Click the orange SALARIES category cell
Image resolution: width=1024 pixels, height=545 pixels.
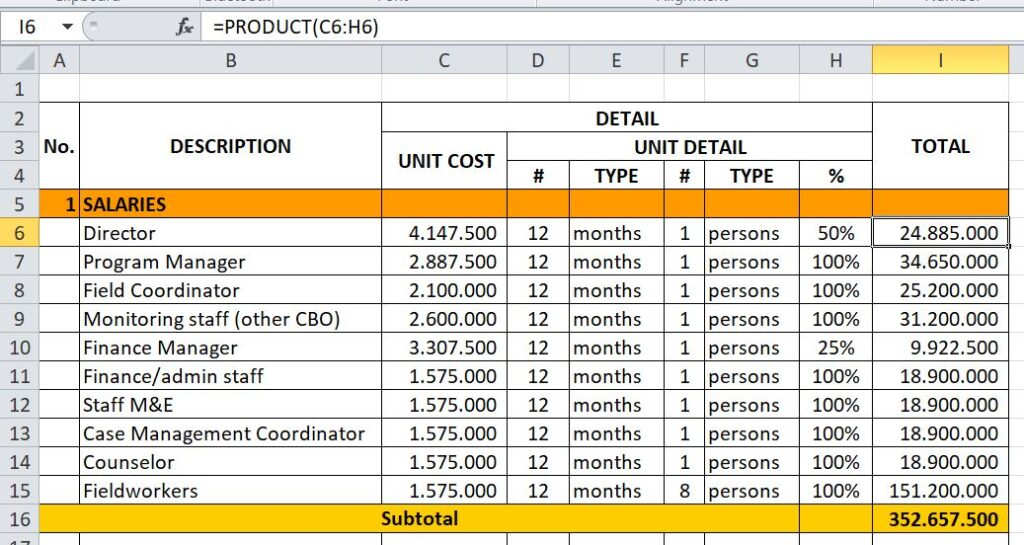tap(230, 204)
